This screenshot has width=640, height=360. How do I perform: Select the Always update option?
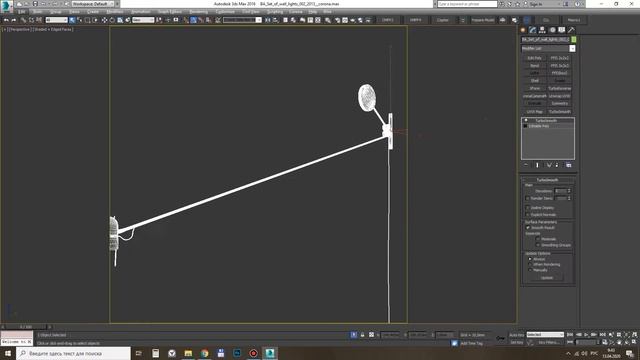click(x=530, y=259)
